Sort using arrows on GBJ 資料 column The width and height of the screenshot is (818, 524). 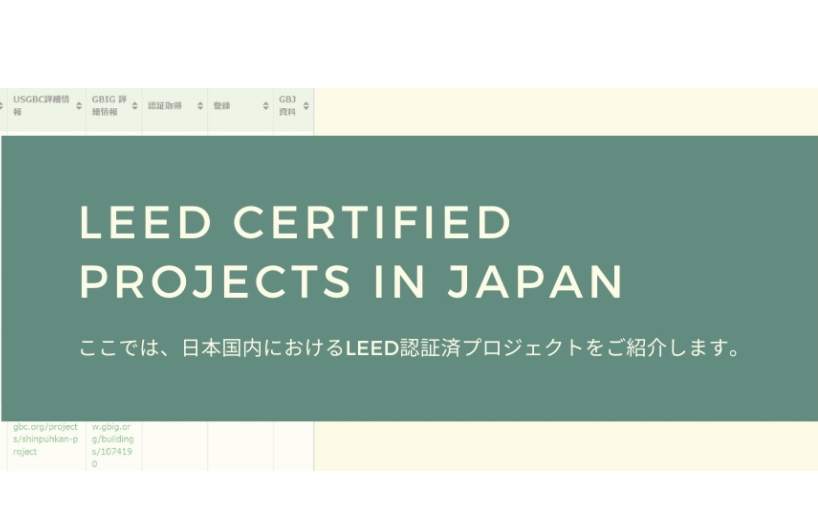306,106
